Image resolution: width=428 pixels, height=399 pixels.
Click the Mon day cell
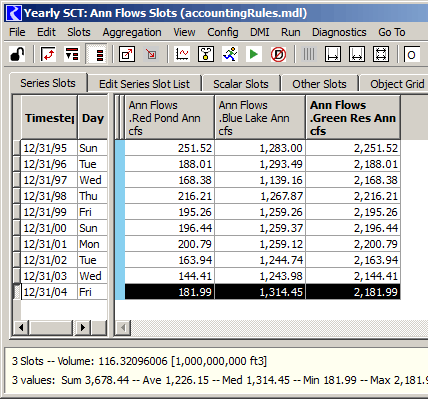[93, 244]
